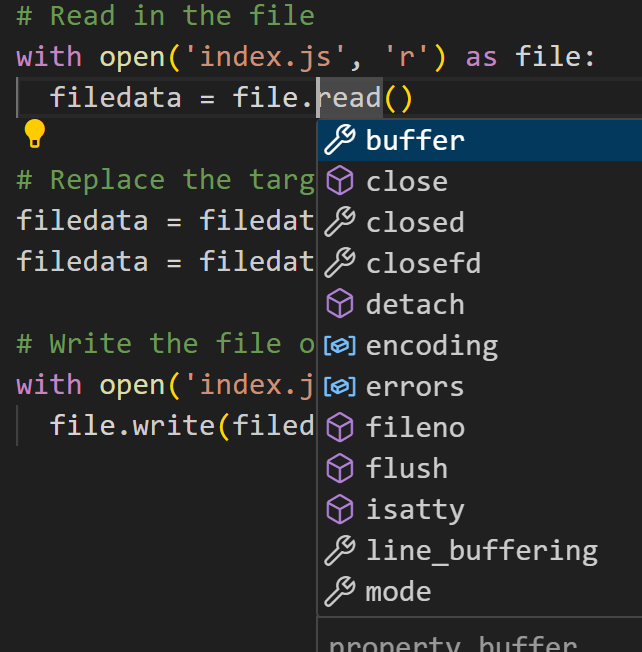642x652 pixels.
Task: Pick the closed property from suggestions
Action: click(480, 222)
